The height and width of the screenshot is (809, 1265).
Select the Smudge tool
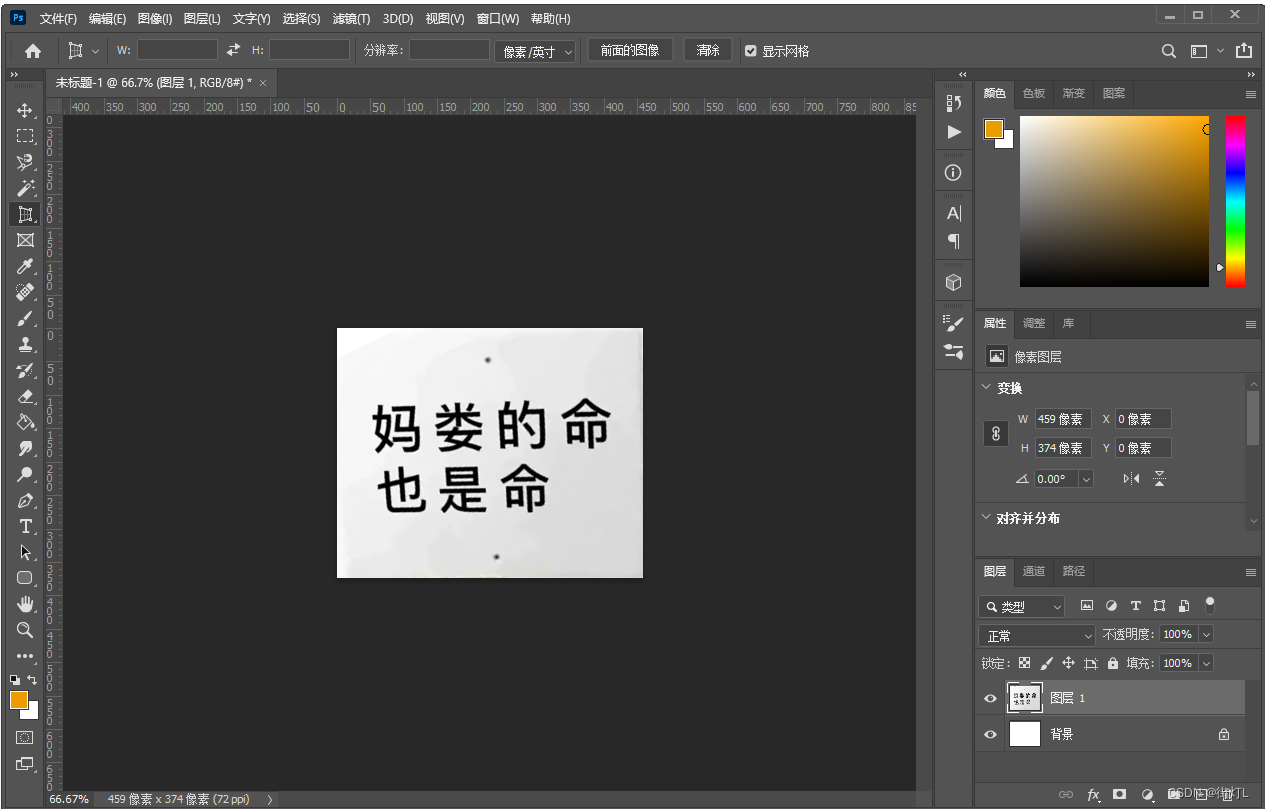click(x=25, y=448)
